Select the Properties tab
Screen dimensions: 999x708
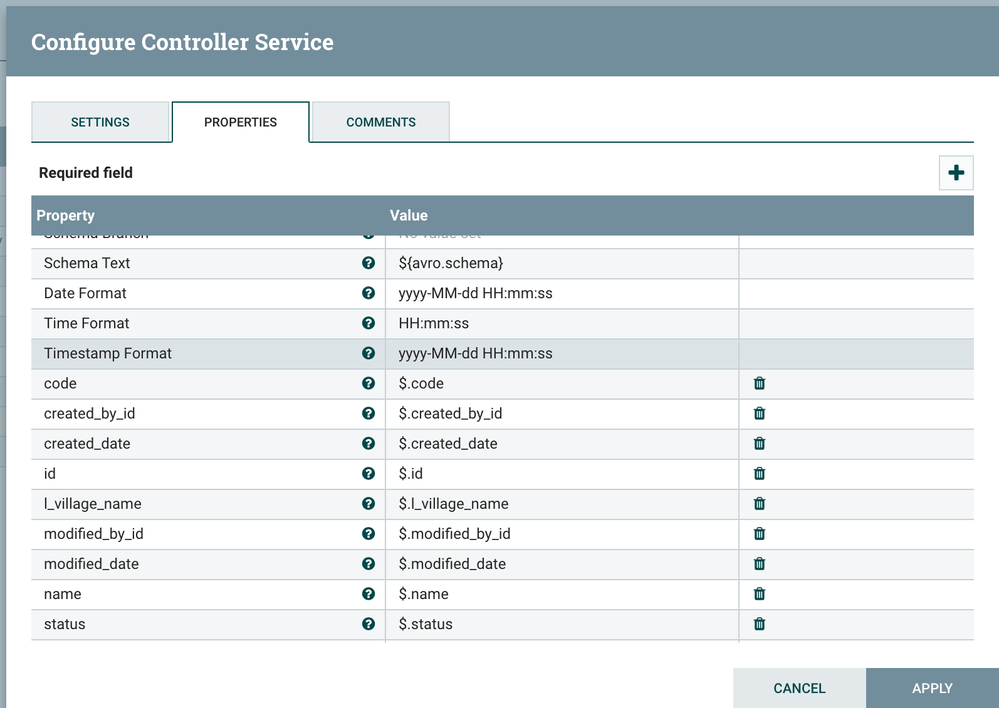(240, 122)
